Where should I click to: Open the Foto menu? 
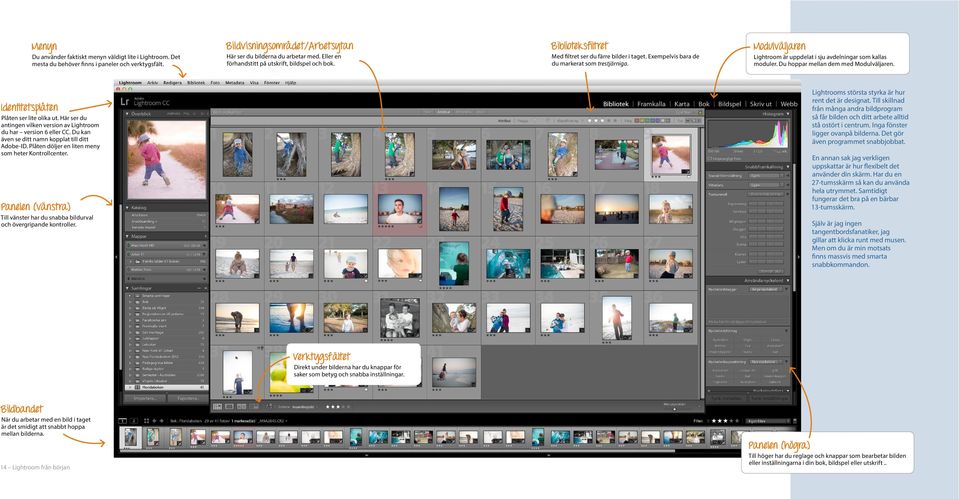click(x=215, y=83)
